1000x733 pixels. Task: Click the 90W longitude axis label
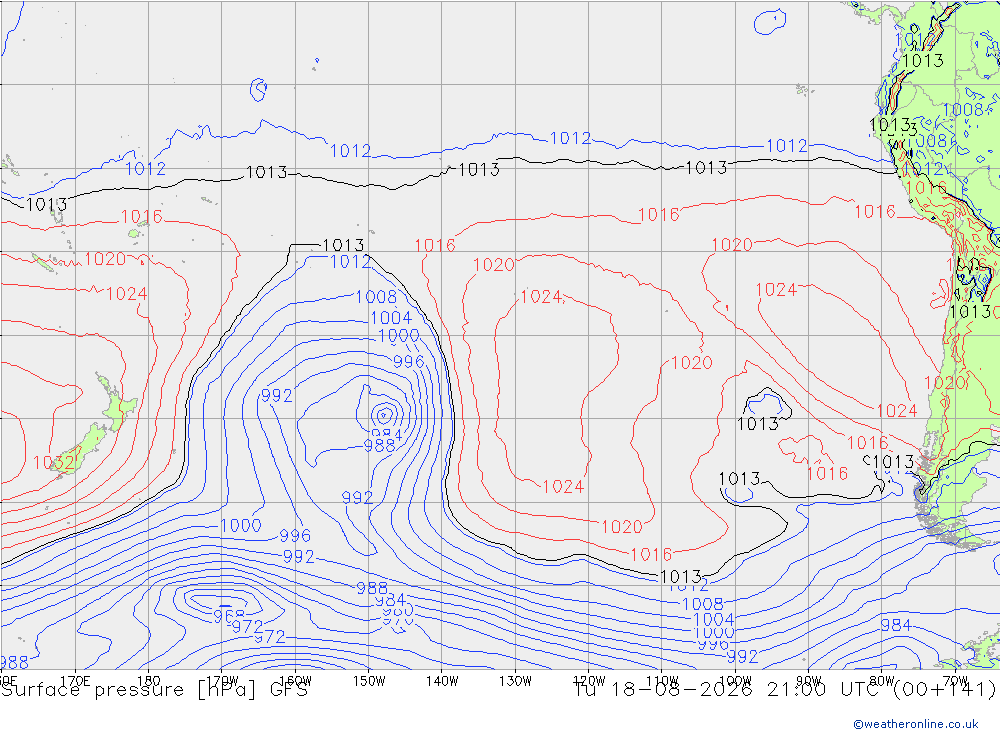(x=809, y=681)
